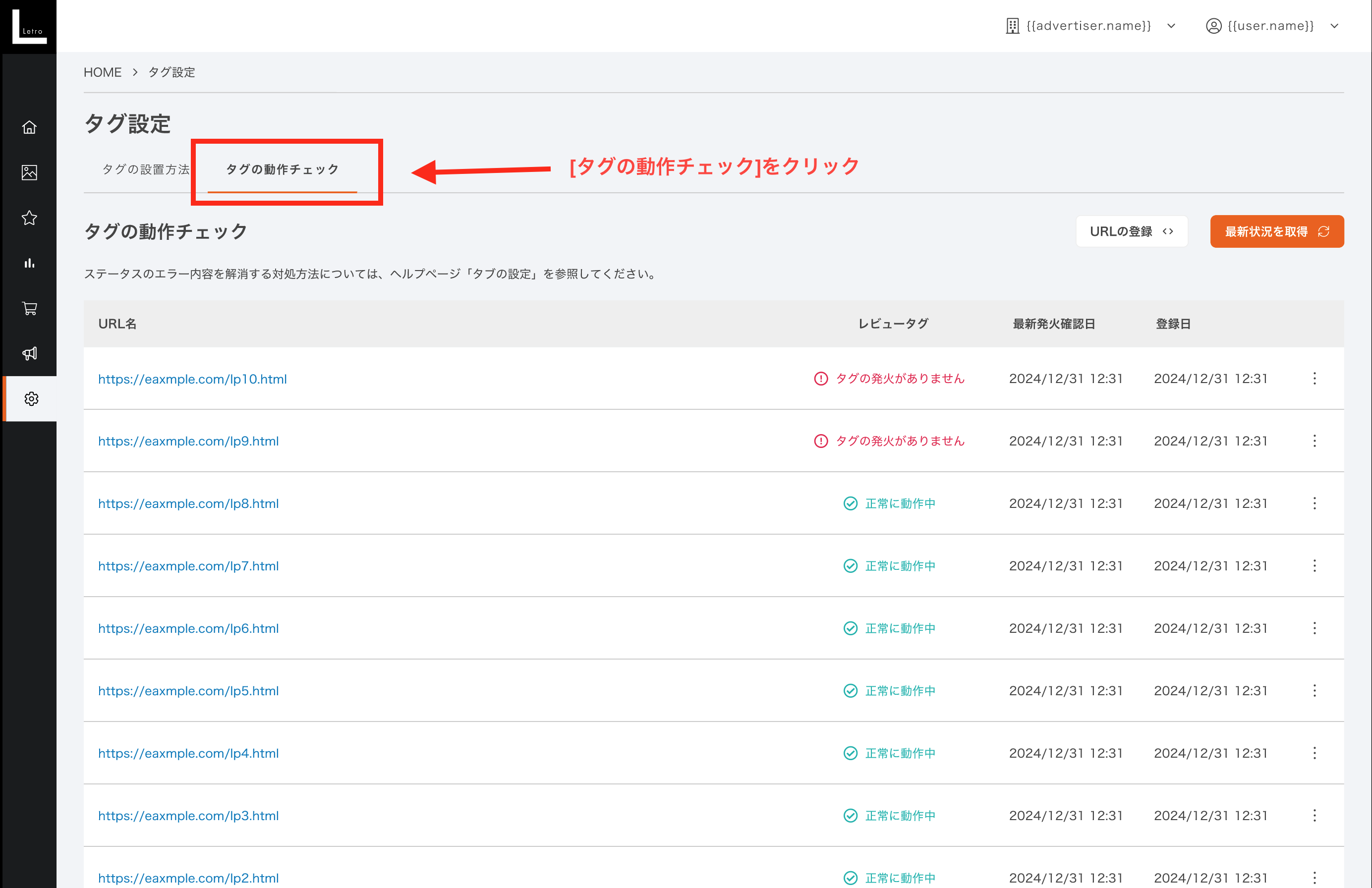
Task: Click the shopping cart sidebar icon
Action: [x=29, y=308]
